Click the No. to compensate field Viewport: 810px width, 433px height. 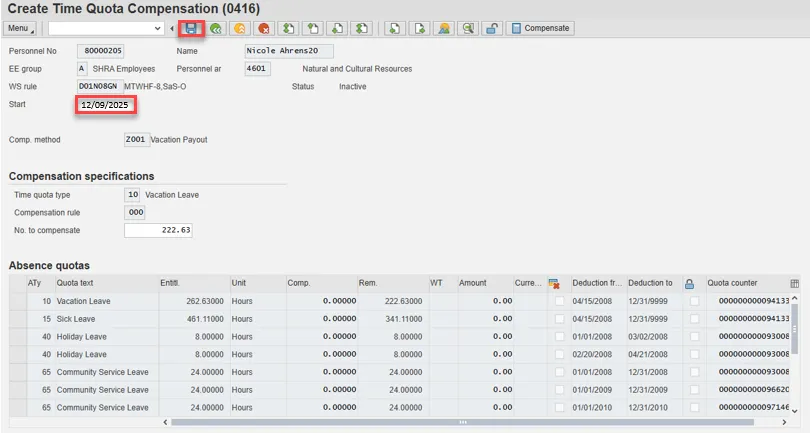tap(158, 230)
